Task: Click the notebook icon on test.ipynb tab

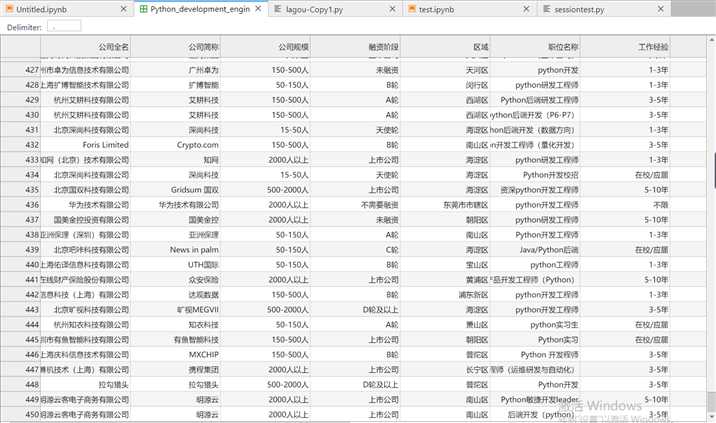Action: tap(412, 9)
